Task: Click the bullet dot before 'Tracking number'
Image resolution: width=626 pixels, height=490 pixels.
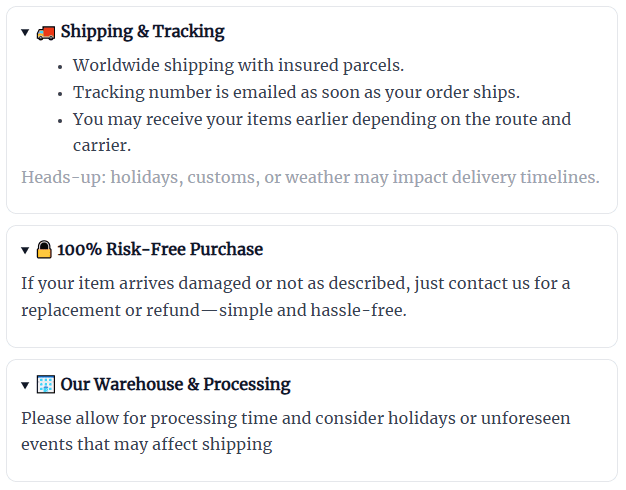Action: point(60,93)
